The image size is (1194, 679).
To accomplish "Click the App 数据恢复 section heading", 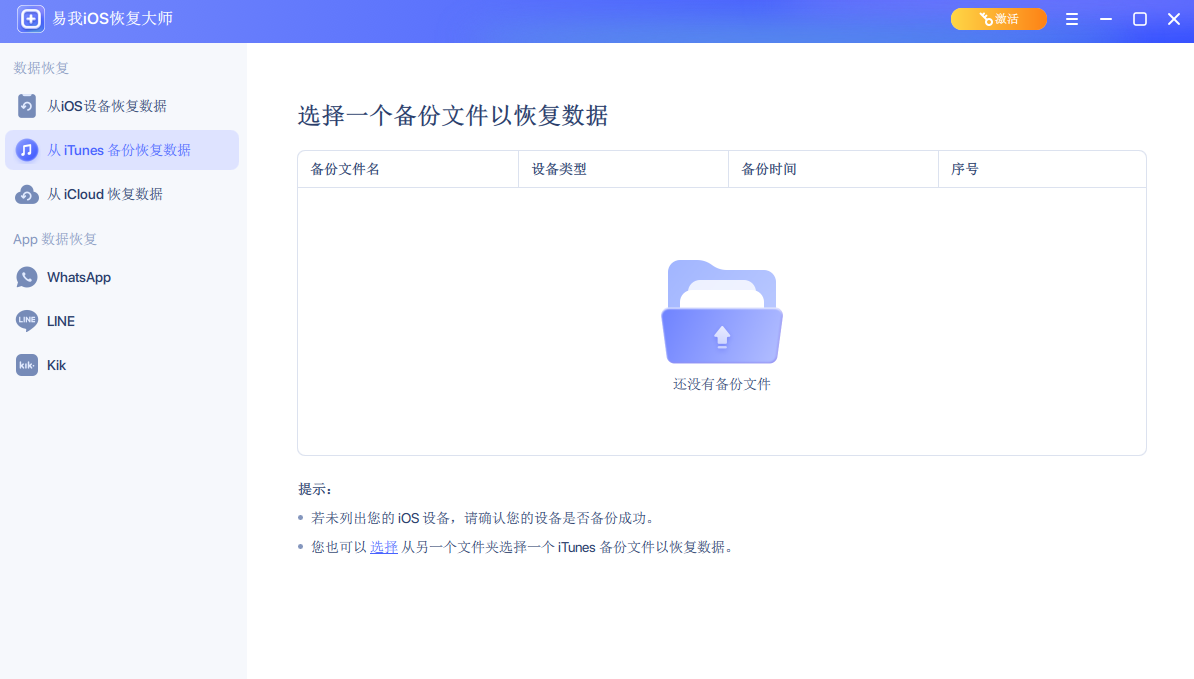I will click(x=55, y=239).
